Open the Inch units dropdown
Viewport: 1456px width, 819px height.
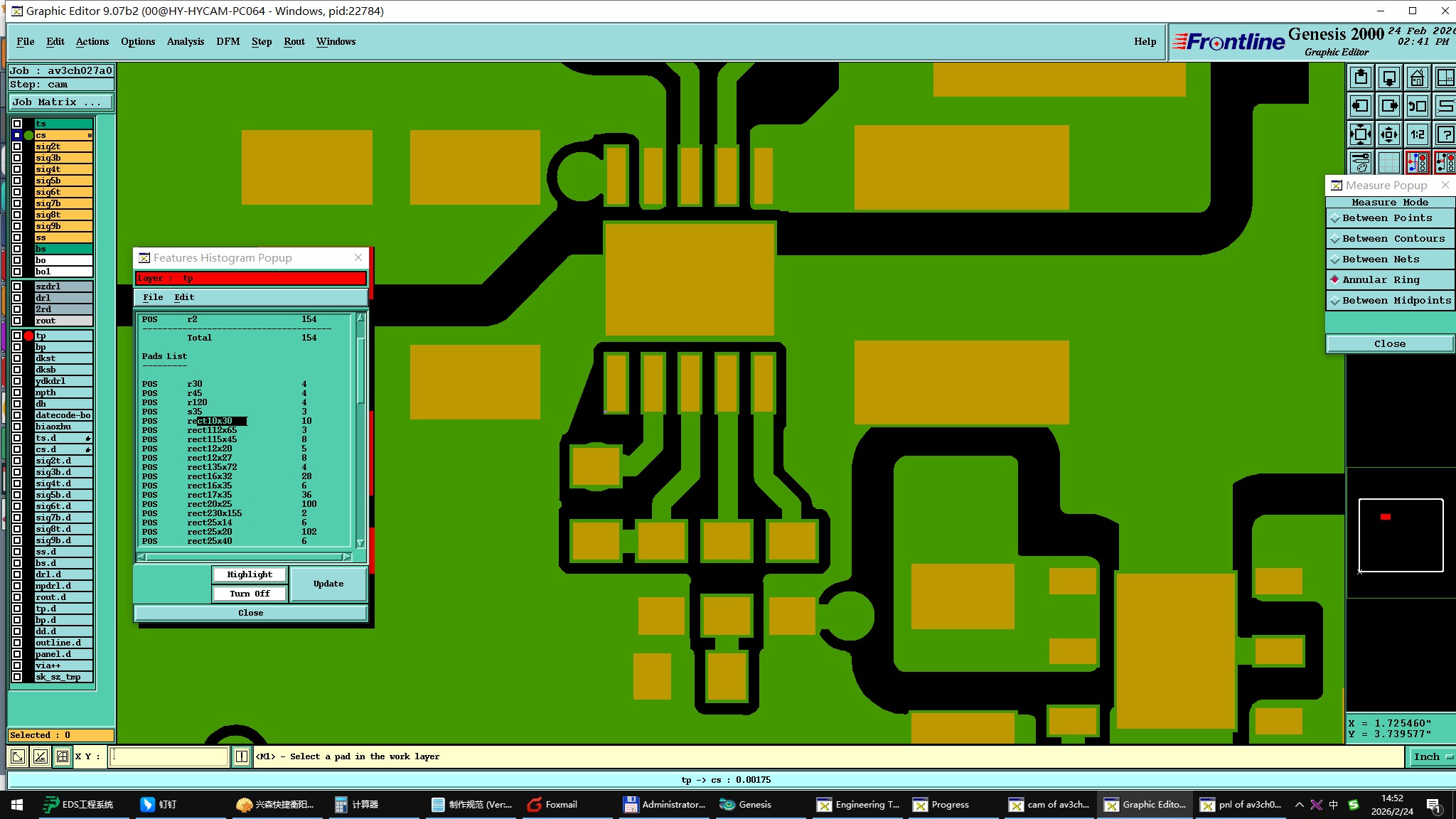pyautogui.click(x=1431, y=756)
